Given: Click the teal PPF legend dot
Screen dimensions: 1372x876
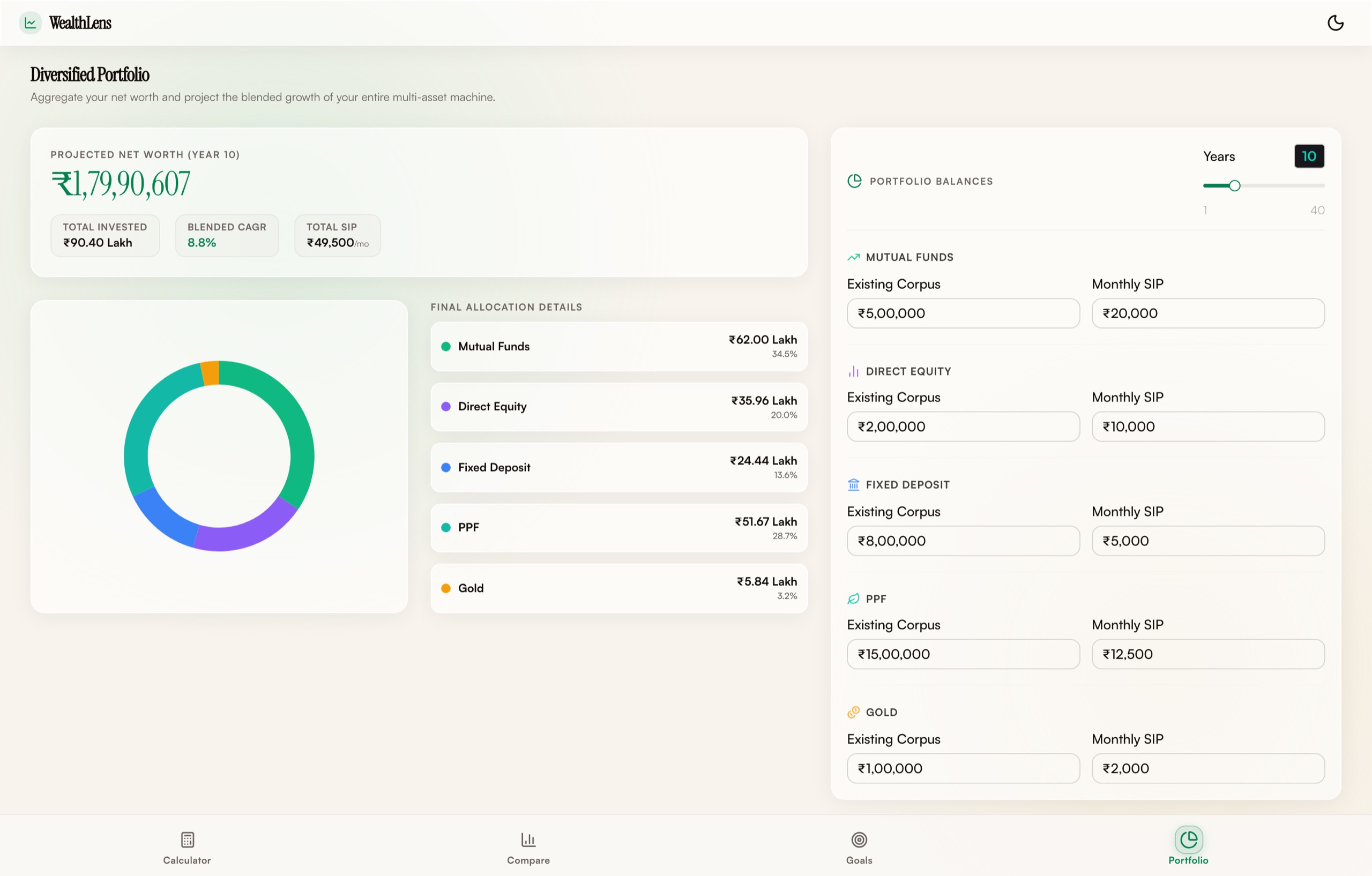Looking at the screenshot, I should 446,527.
